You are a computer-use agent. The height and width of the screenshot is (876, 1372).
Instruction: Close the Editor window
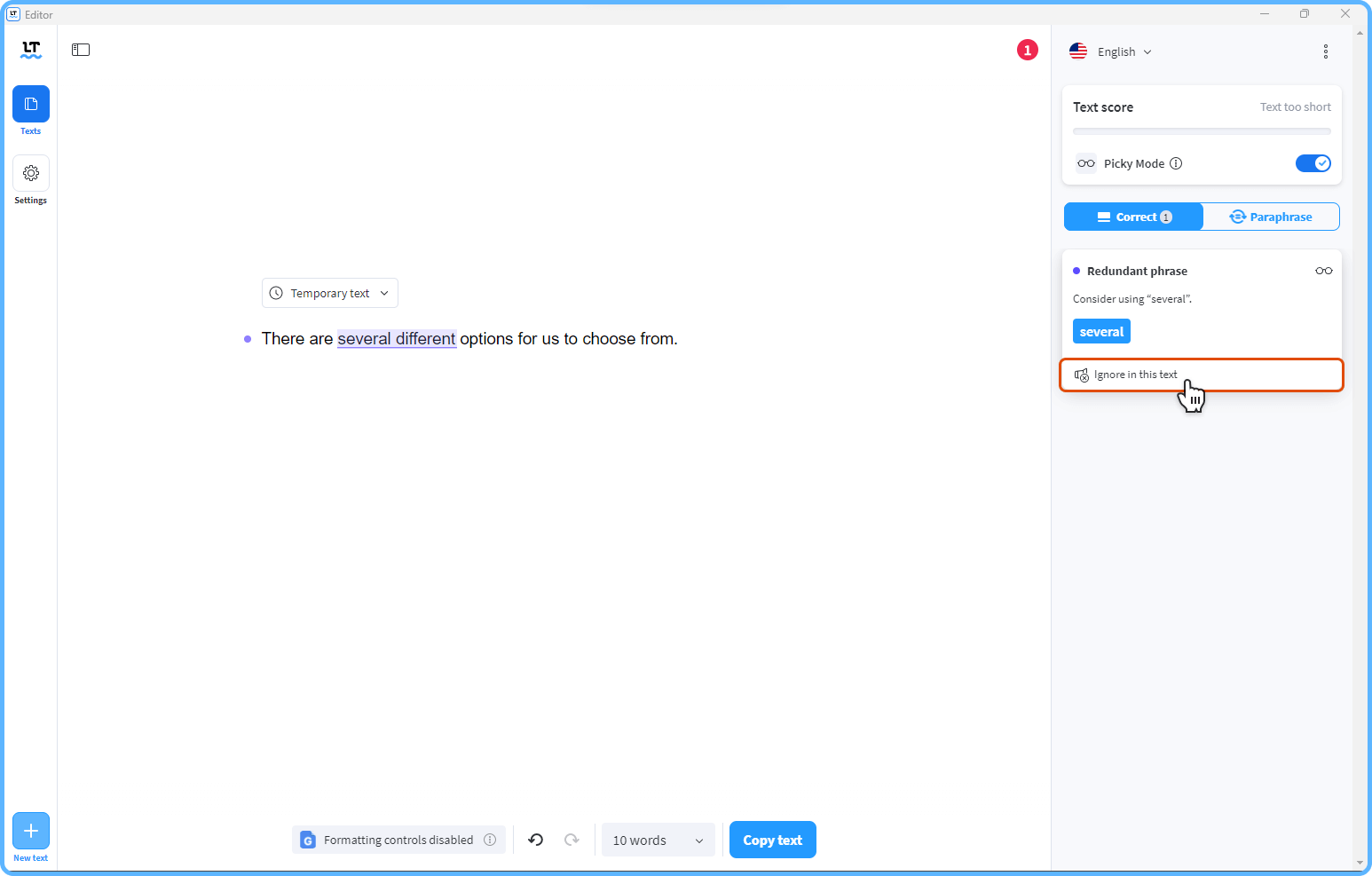tap(1344, 13)
